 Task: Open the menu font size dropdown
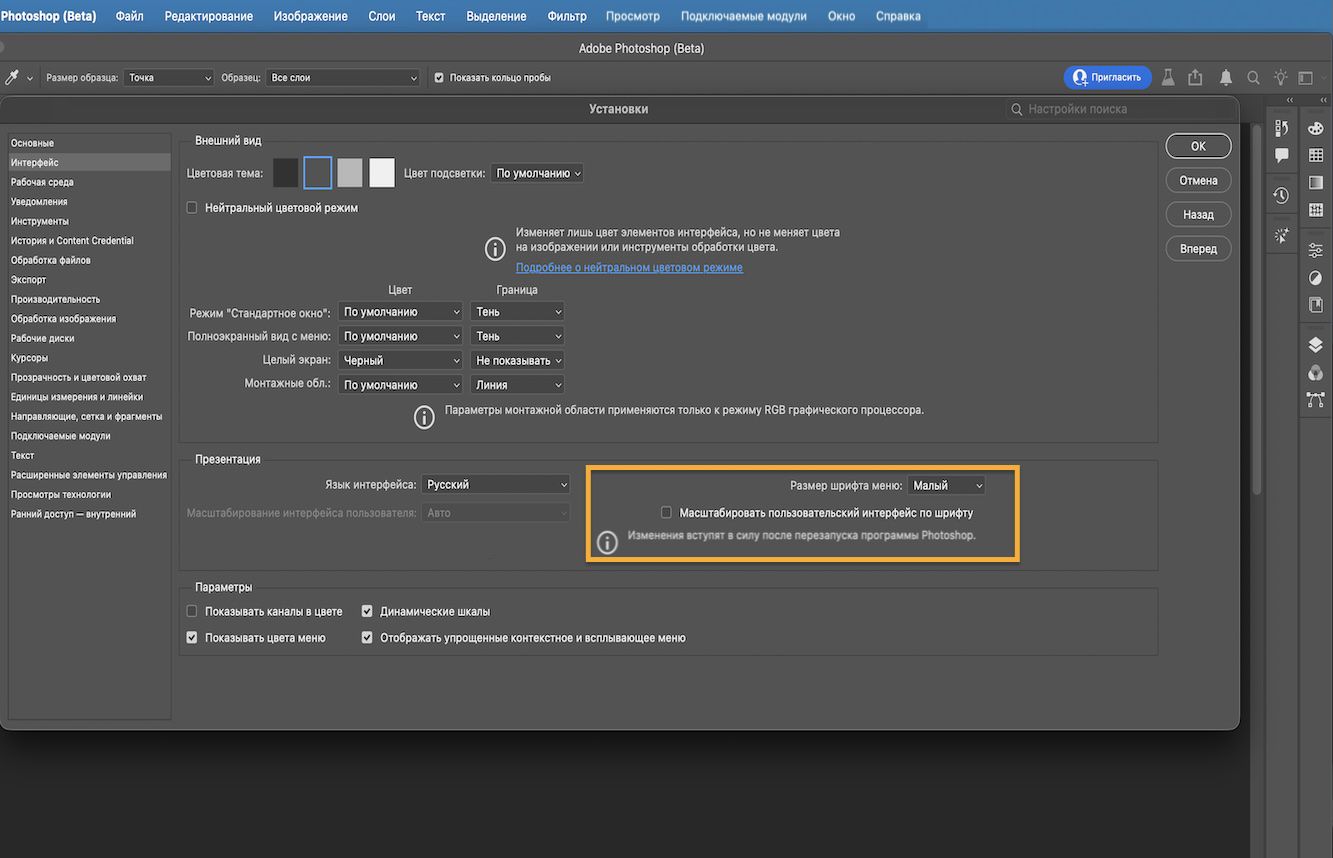(x=945, y=484)
